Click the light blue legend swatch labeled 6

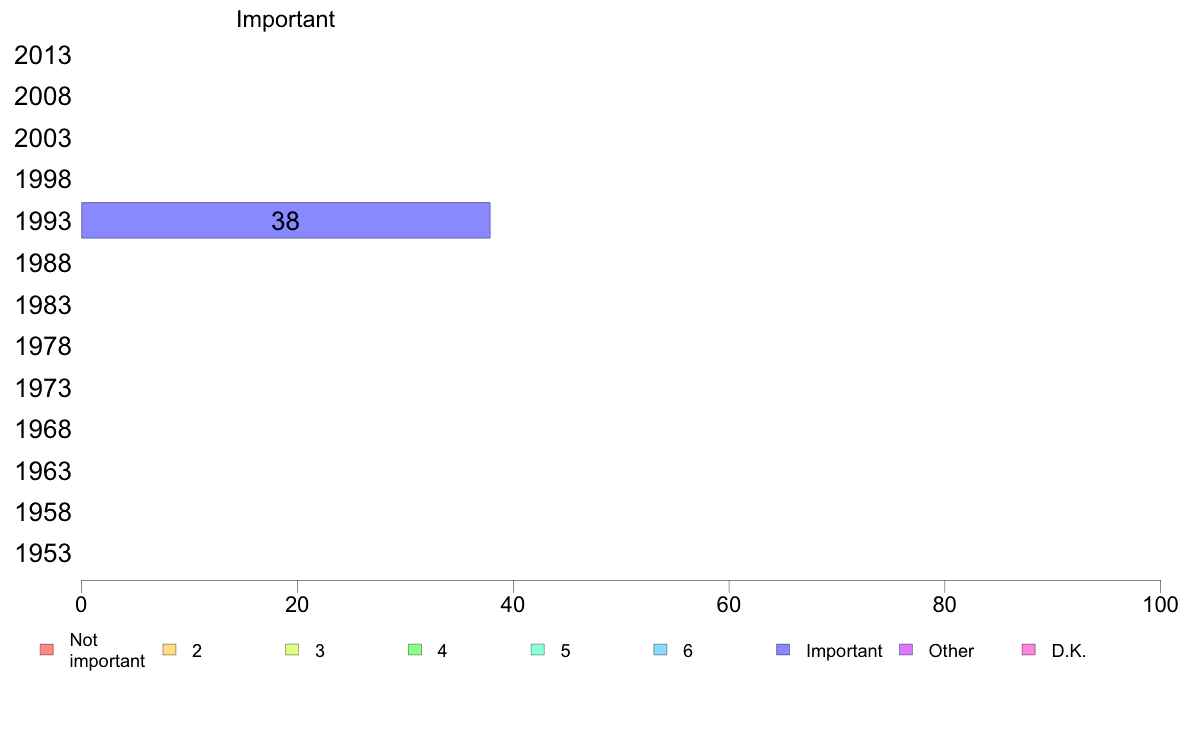[x=661, y=650]
